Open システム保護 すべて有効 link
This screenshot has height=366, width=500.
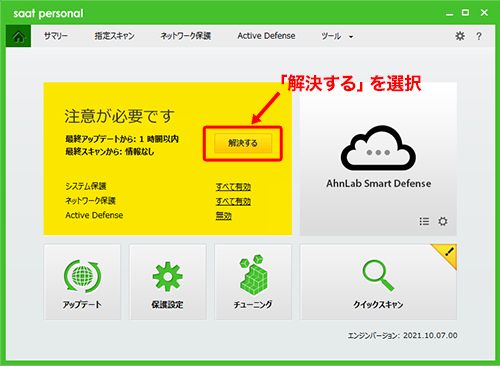[233, 187]
